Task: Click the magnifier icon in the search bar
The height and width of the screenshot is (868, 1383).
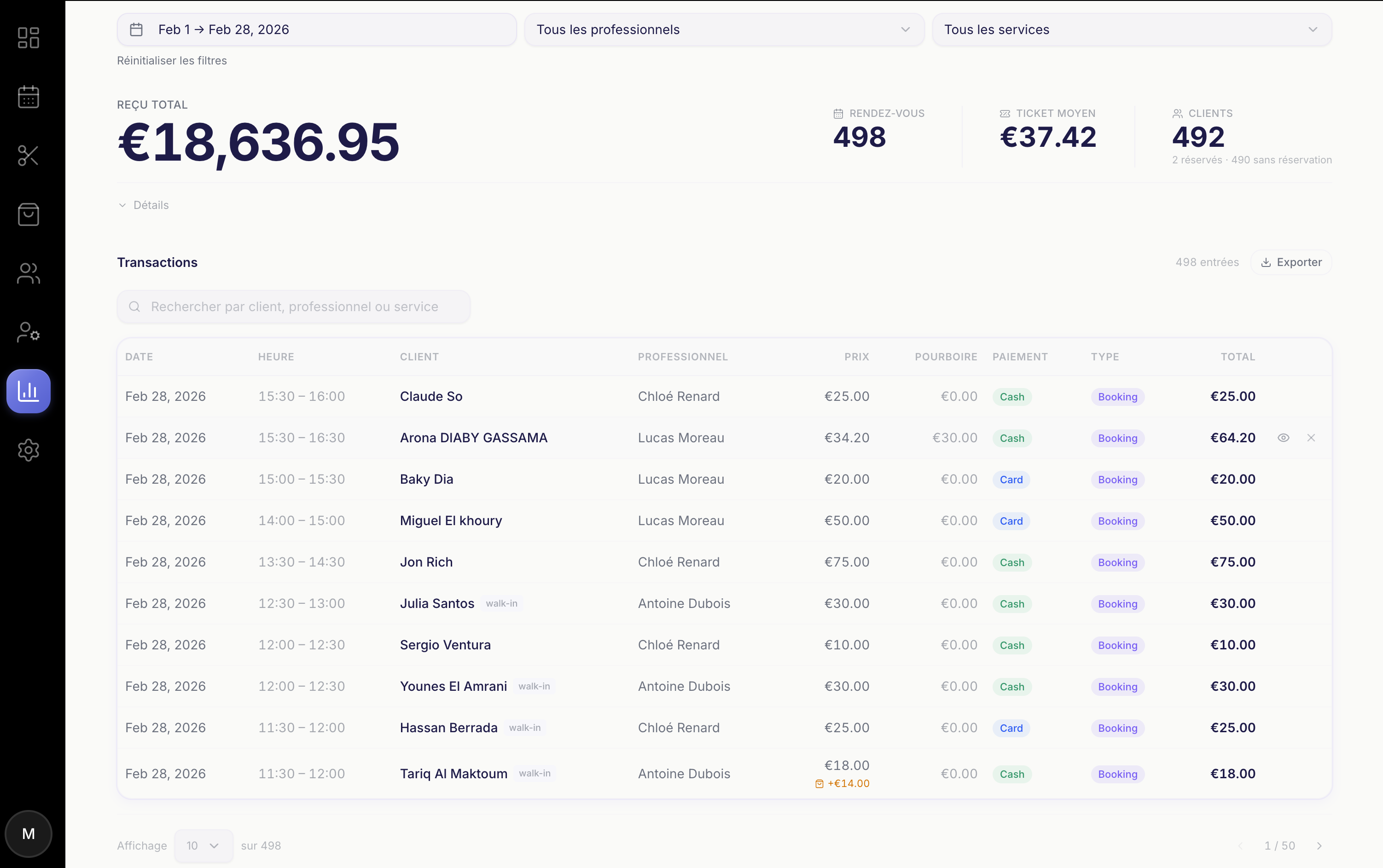Action: [135, 307]
